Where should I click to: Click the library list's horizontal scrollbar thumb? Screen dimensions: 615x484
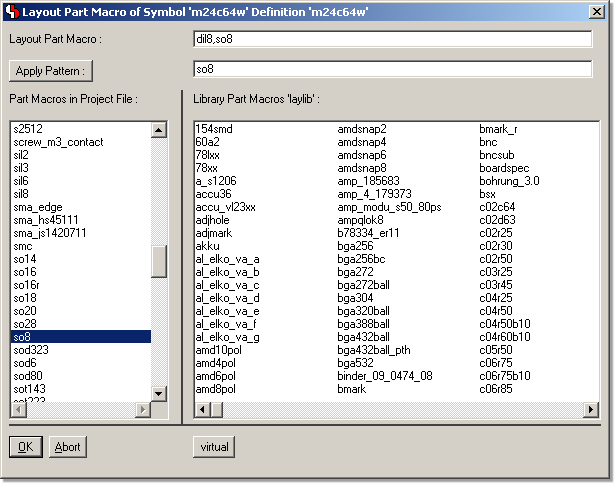tap(217, 410)
